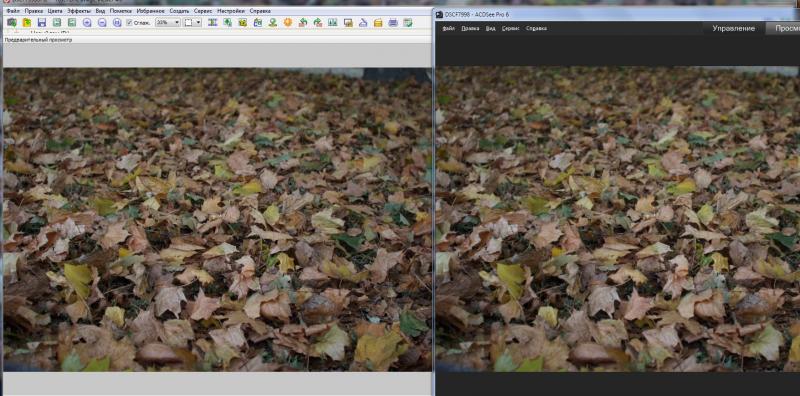
Task: Open the Справка menu in the left viewer
Action: [x=260, y=11]
